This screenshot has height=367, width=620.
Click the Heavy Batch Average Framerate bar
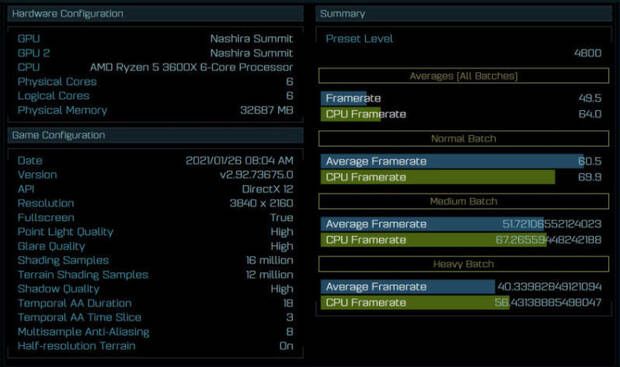[408, 287]
